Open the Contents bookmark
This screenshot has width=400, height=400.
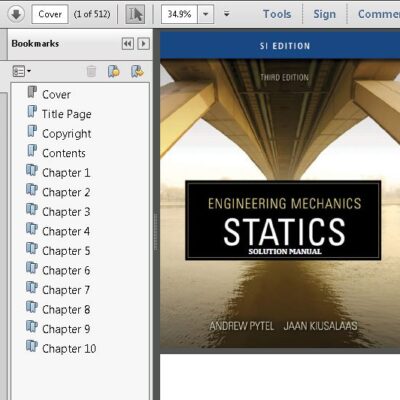tap(64, 153)
